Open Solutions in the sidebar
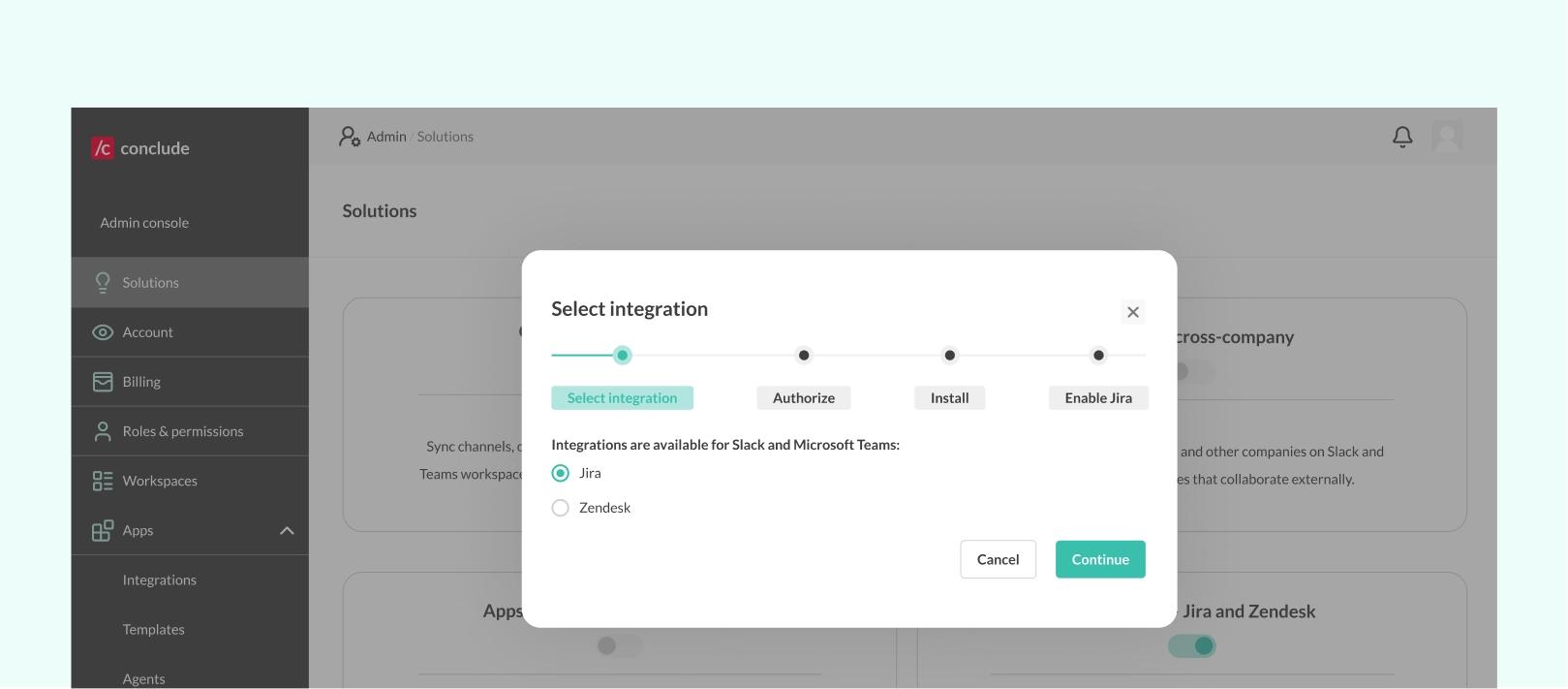Screen dimensions: 1568x689 pyautogui.click(x=190, y=283)
